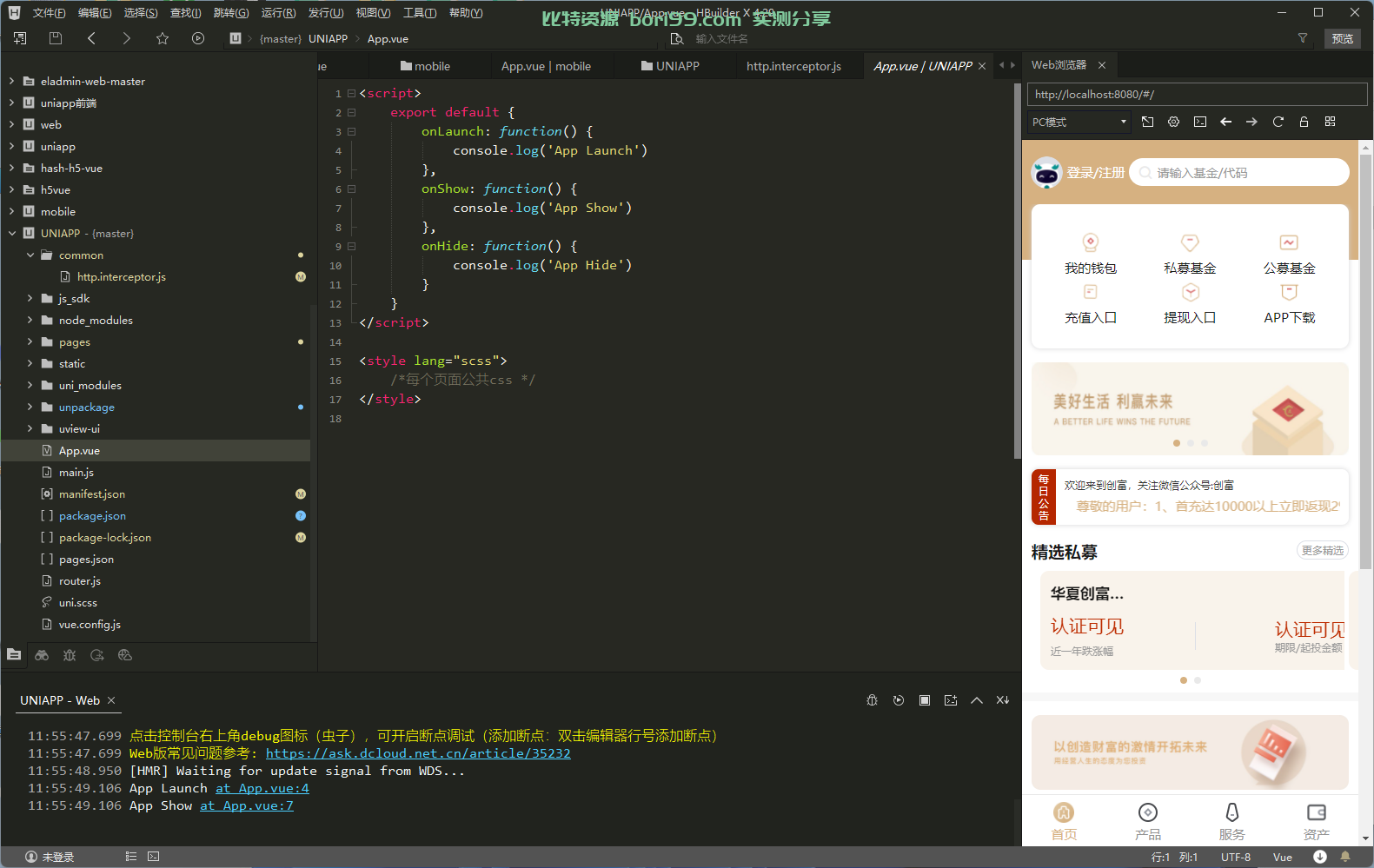The height and width of the screenshot is (868, 1374).
Task: Navigate forward in the web browser
Action: [x=1252, y=122]
